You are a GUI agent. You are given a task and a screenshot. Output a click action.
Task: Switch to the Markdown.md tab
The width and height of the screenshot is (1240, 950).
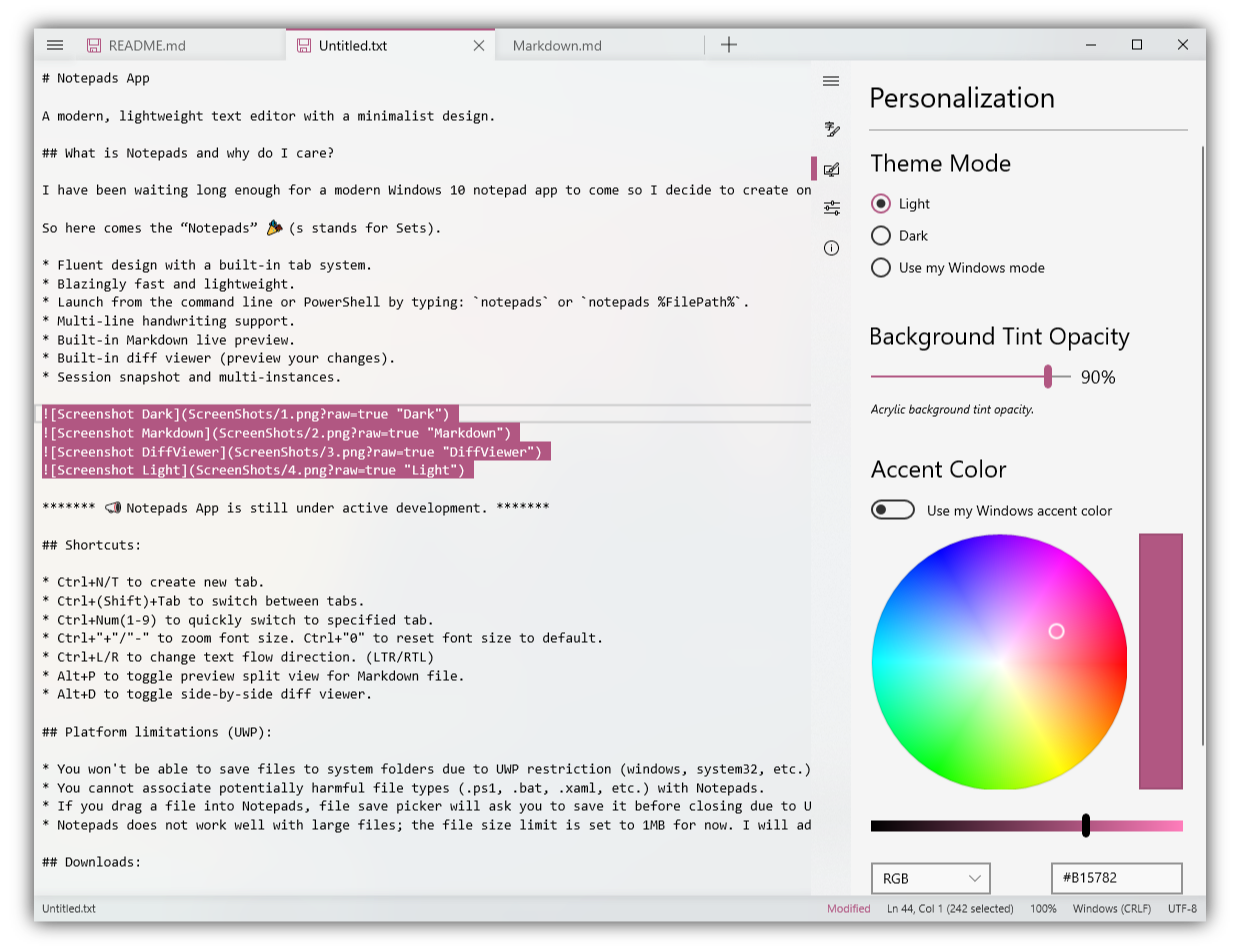[x=556, y=45]
